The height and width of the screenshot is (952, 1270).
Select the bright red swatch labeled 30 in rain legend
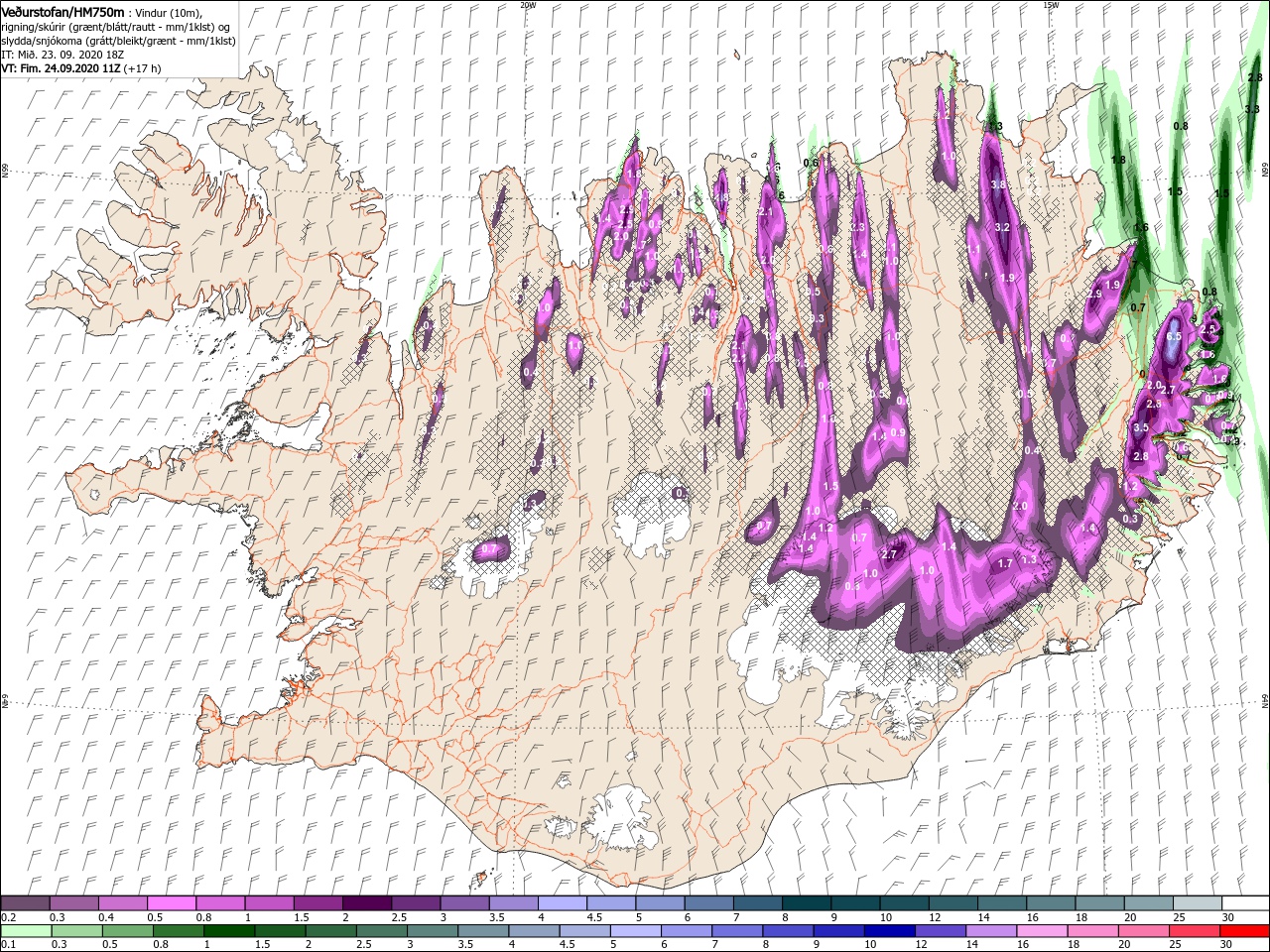(1243, 931)
